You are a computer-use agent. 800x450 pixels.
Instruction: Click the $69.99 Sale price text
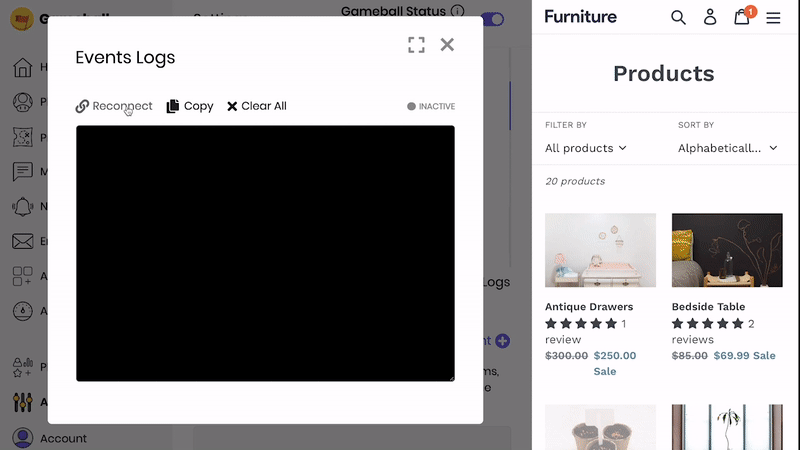(x=744, y=356)
